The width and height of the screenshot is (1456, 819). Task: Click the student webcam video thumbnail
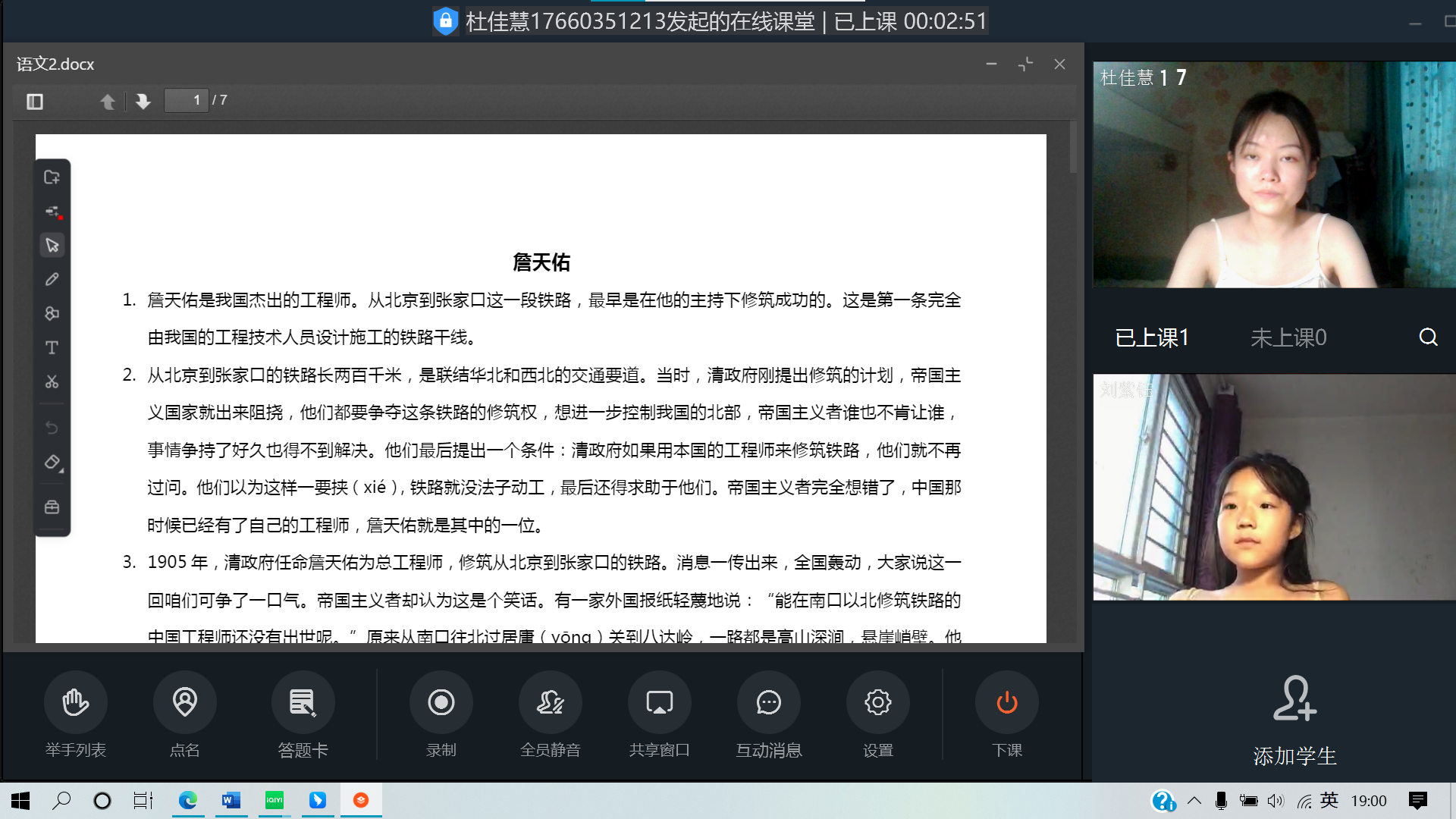click(1274, 487)
